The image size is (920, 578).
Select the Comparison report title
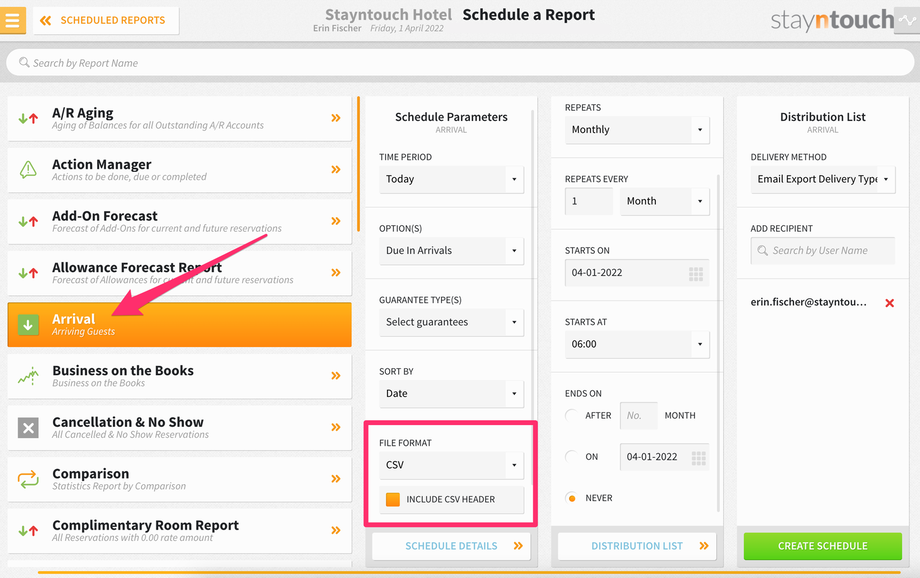90,474
